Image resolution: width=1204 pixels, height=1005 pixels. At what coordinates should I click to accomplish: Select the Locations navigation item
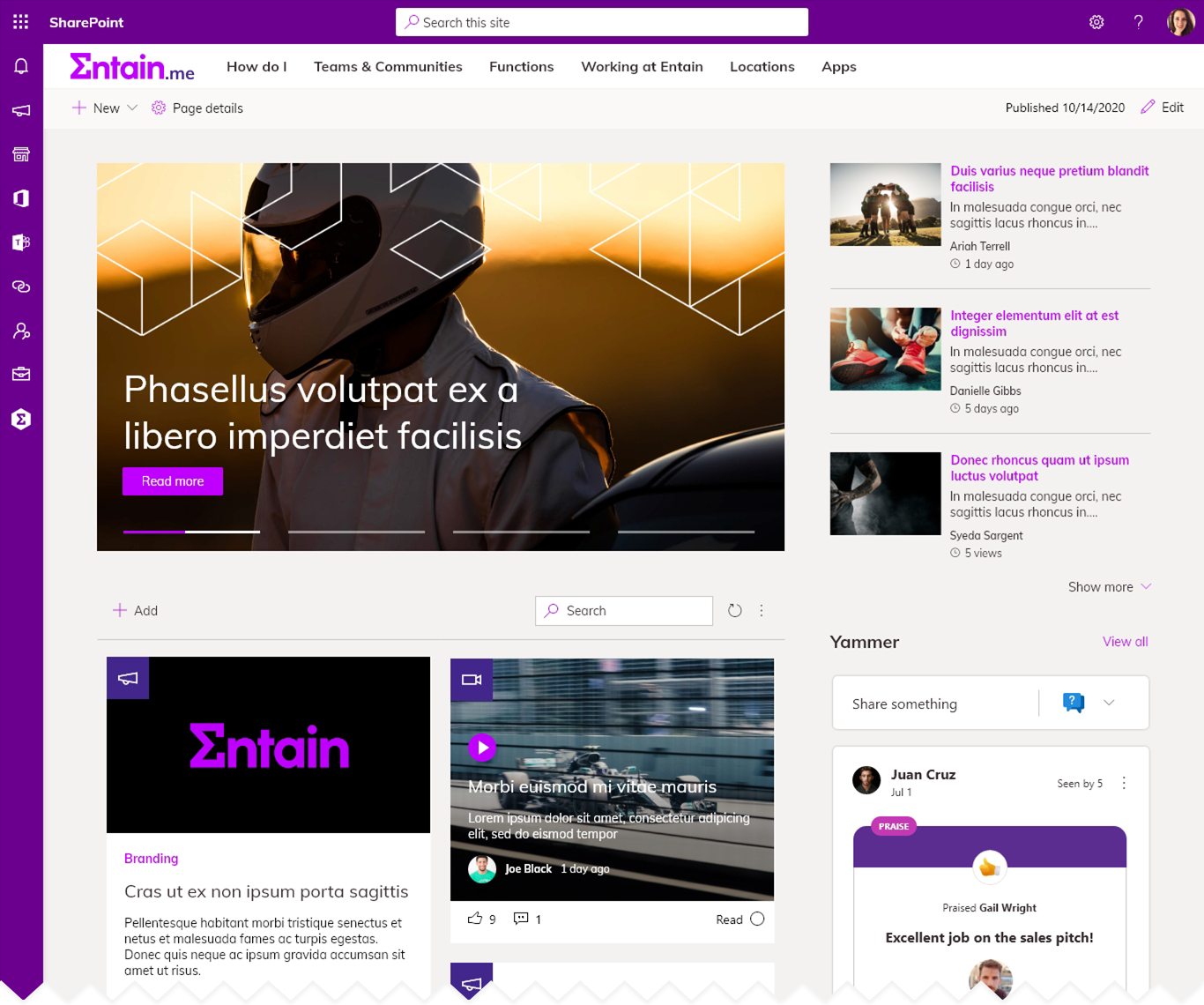tap(762, 66)
